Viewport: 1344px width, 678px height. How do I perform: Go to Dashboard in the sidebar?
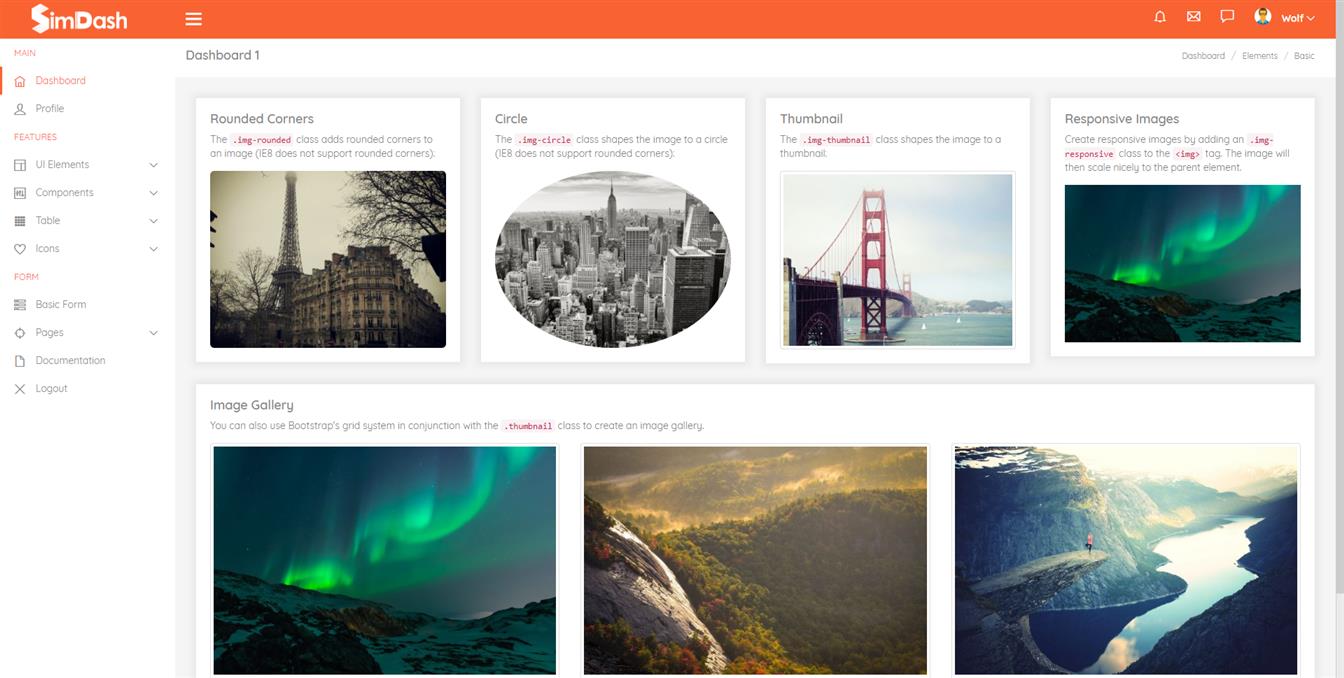tap(60, 81)
